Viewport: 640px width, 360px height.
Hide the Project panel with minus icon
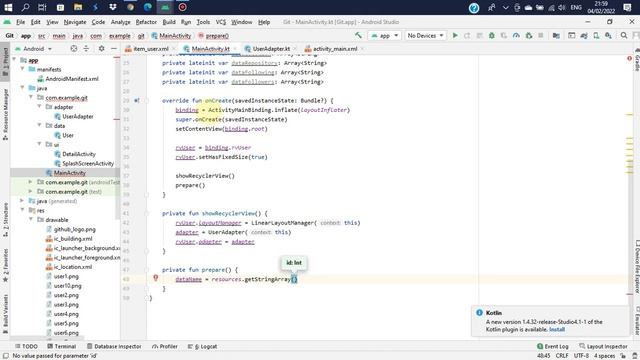[x=113, y=49]
